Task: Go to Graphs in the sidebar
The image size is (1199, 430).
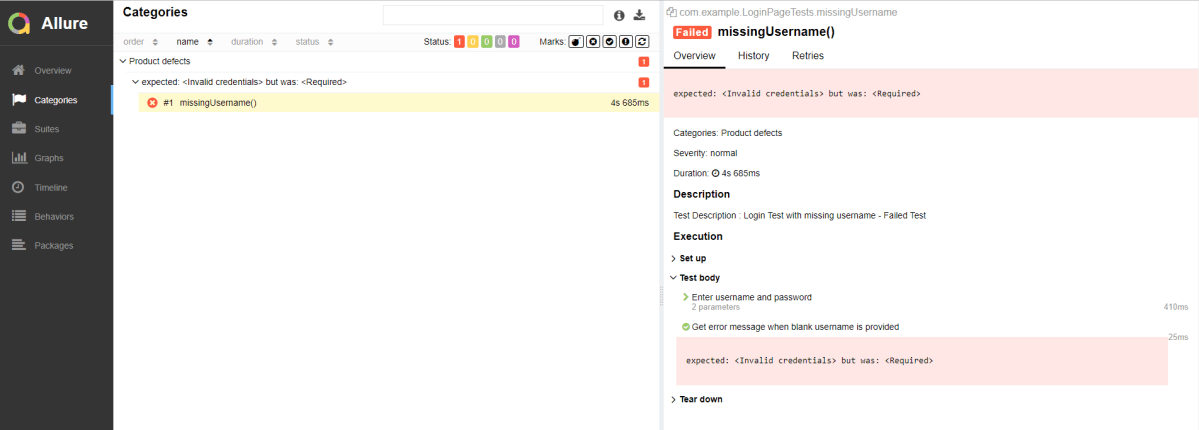Action: (x=48, y=158)
